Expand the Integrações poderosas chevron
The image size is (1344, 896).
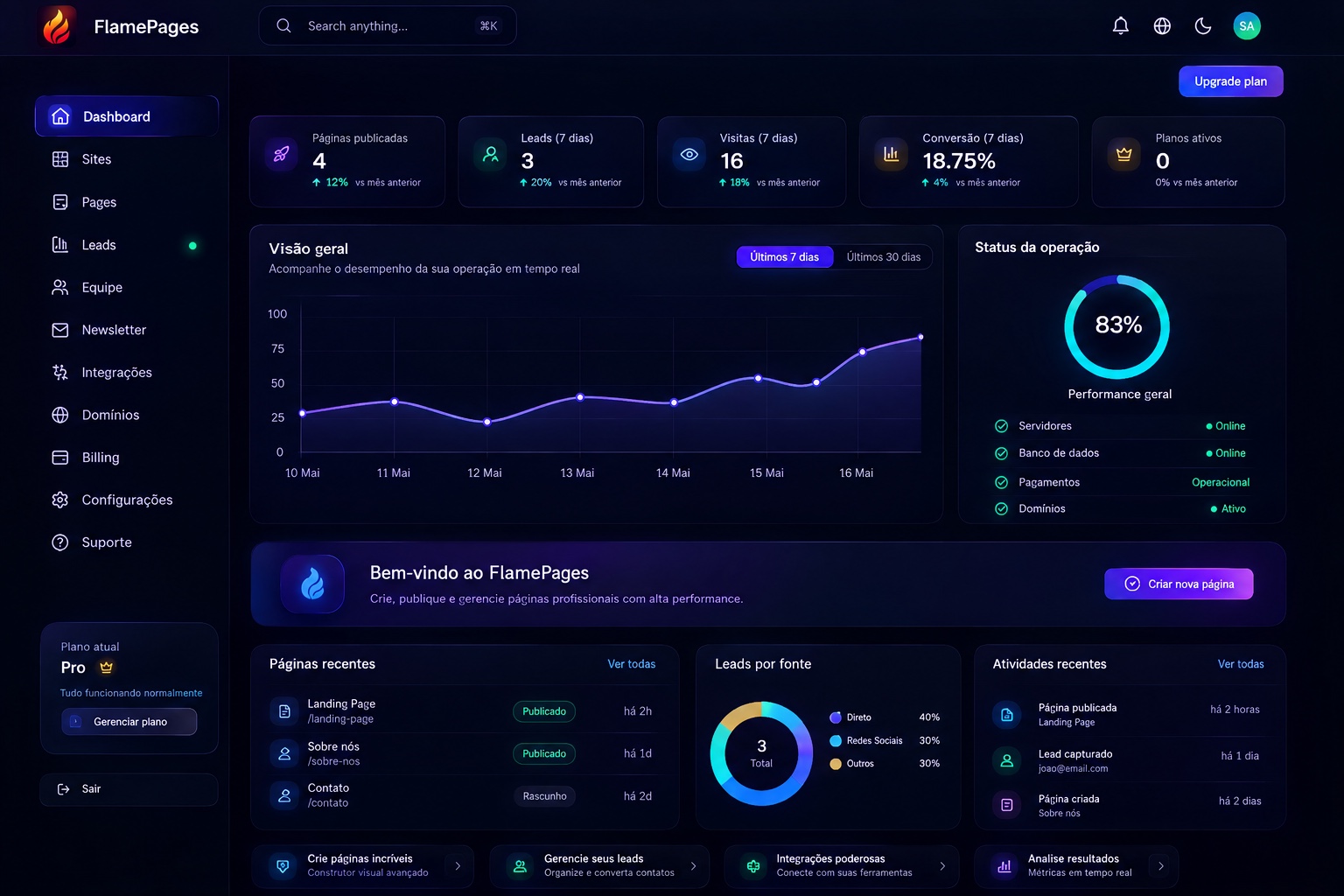(942, 866)
